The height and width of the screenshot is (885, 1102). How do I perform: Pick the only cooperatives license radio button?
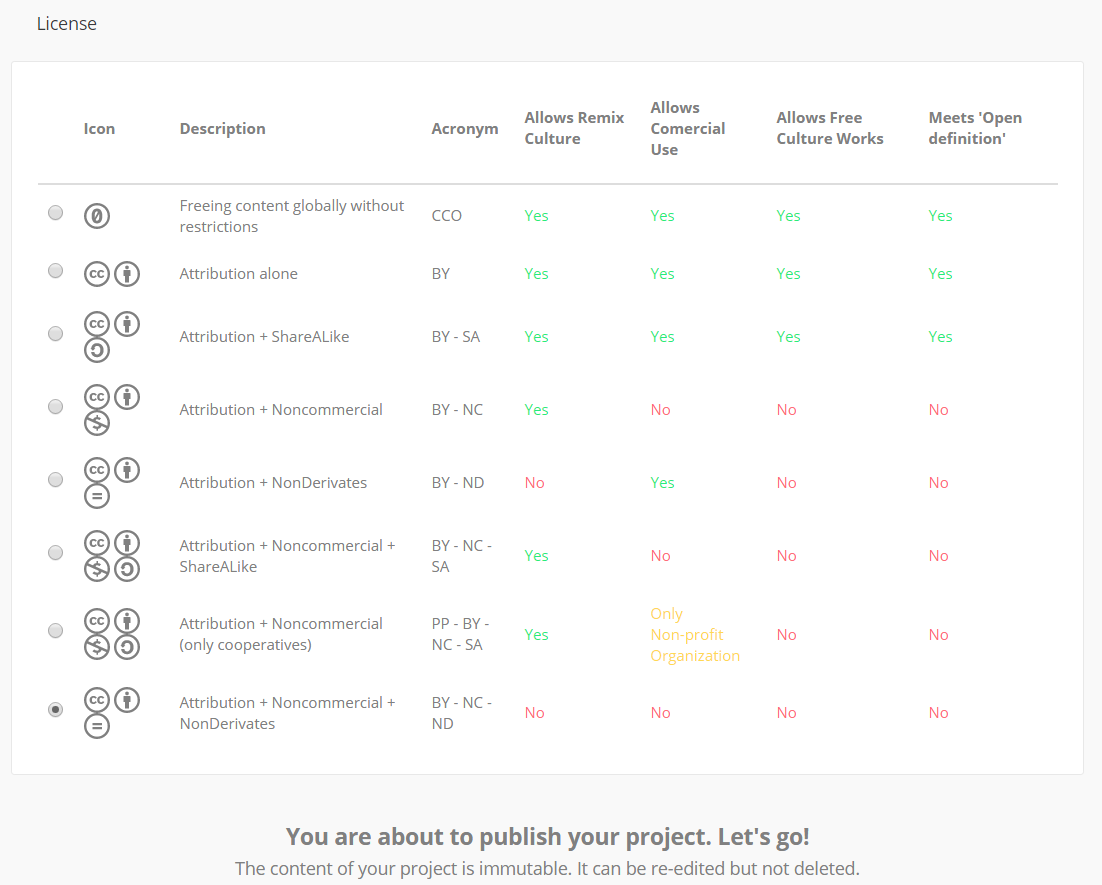tap(56, 631)
